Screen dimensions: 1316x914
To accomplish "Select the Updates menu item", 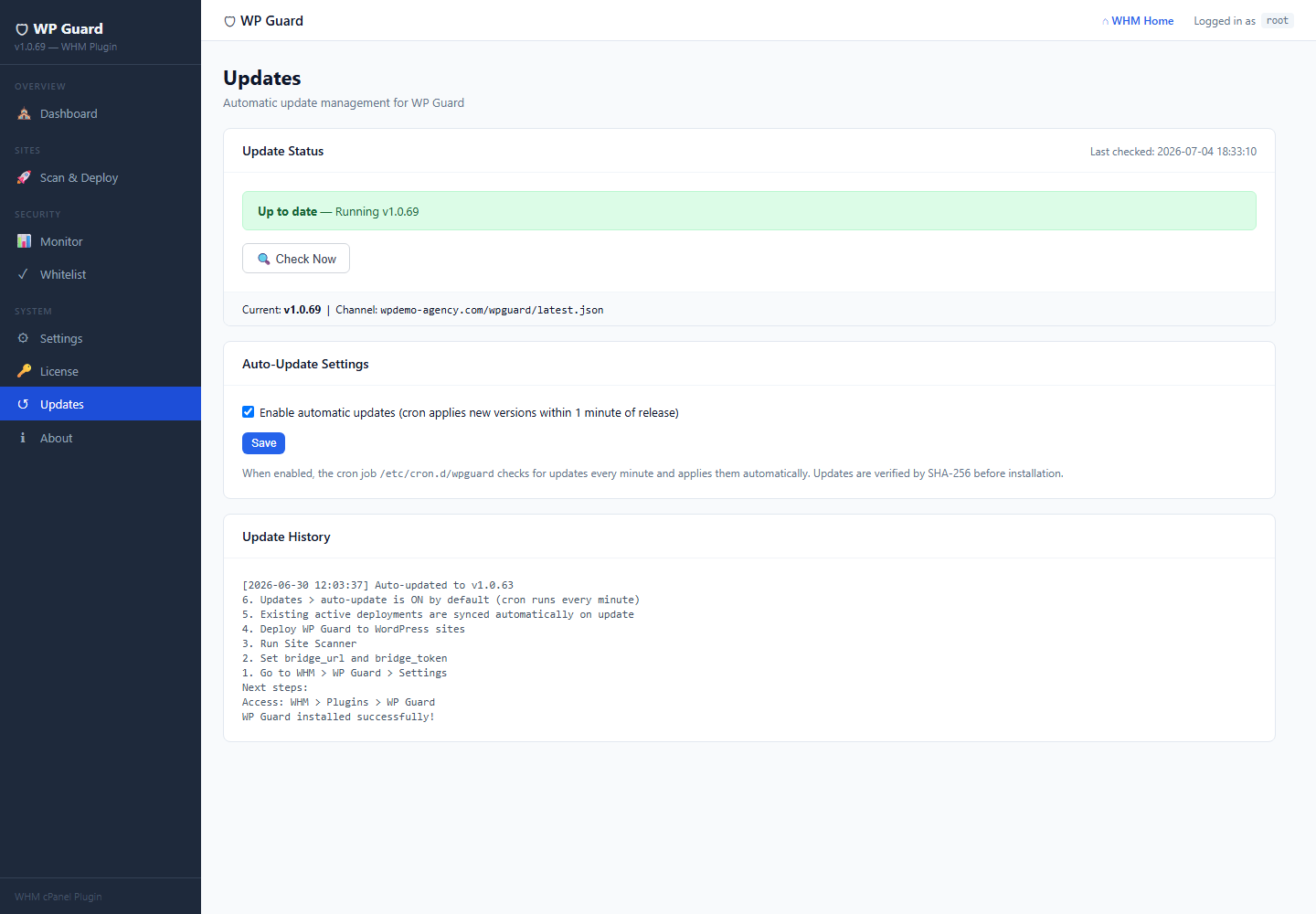I will point(101,404).
